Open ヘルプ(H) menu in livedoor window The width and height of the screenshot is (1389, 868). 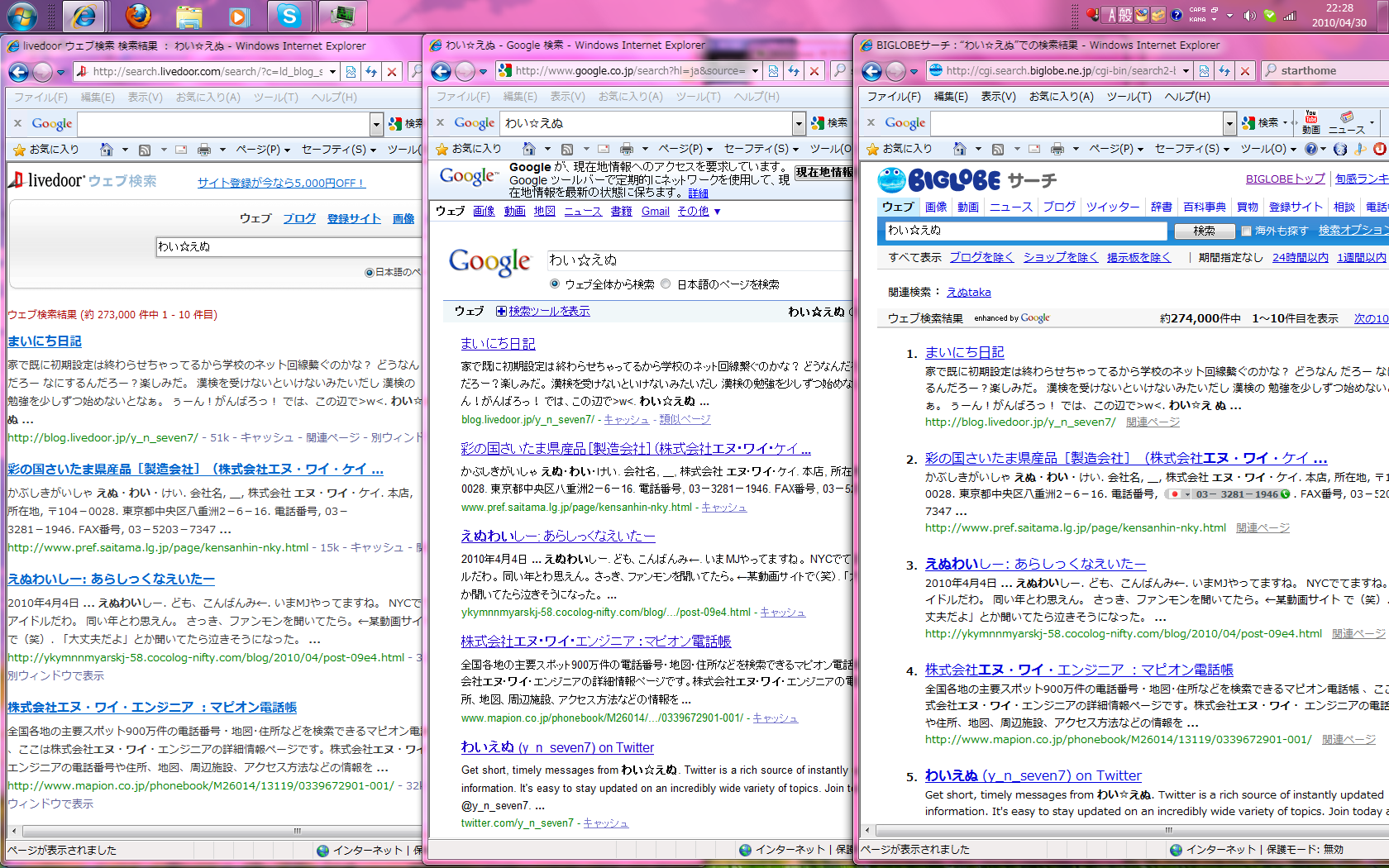pyautogui.click(x=334, y=98)
